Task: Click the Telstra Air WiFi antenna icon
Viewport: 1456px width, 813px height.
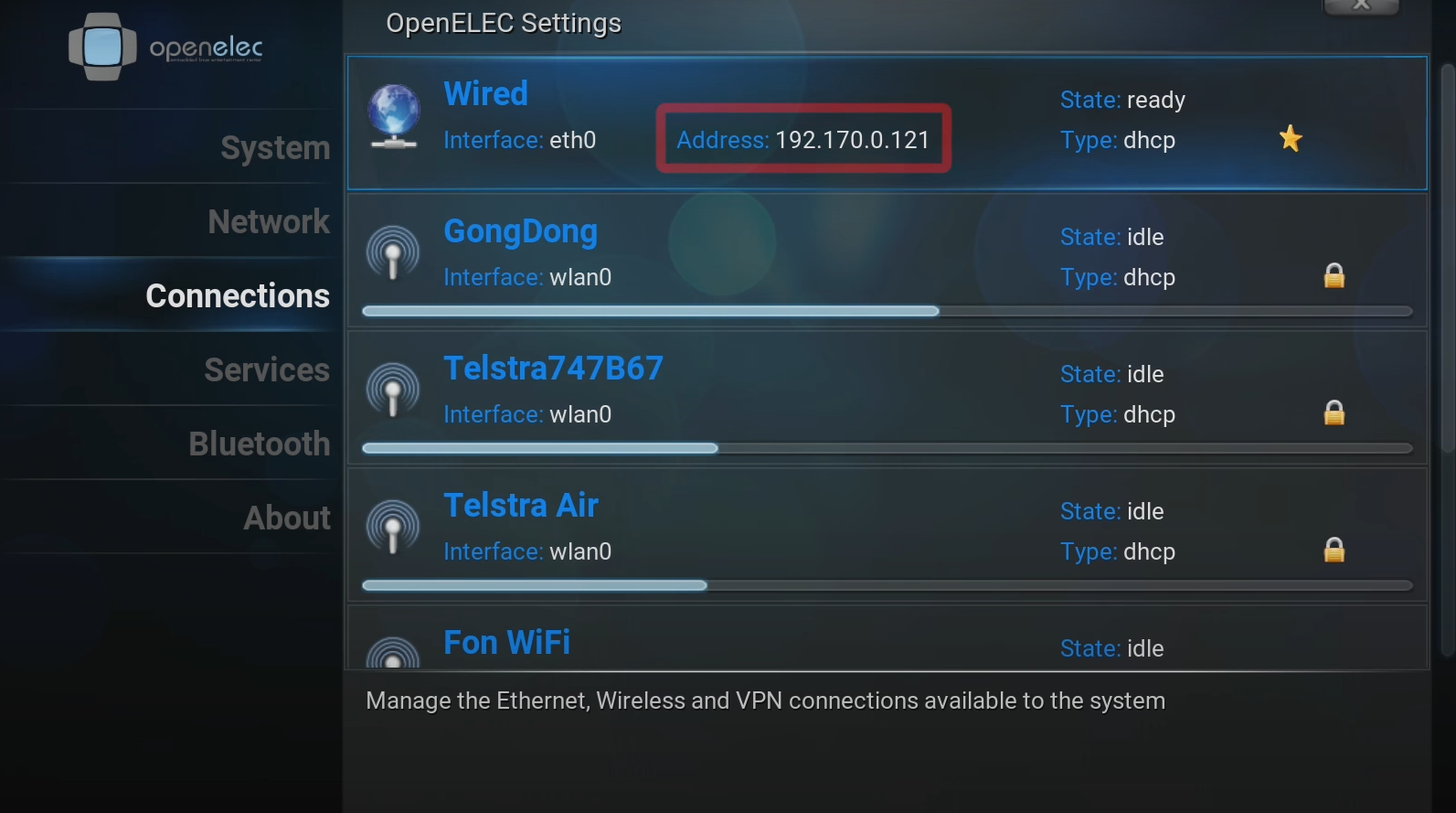Action: tap(393, 527)
